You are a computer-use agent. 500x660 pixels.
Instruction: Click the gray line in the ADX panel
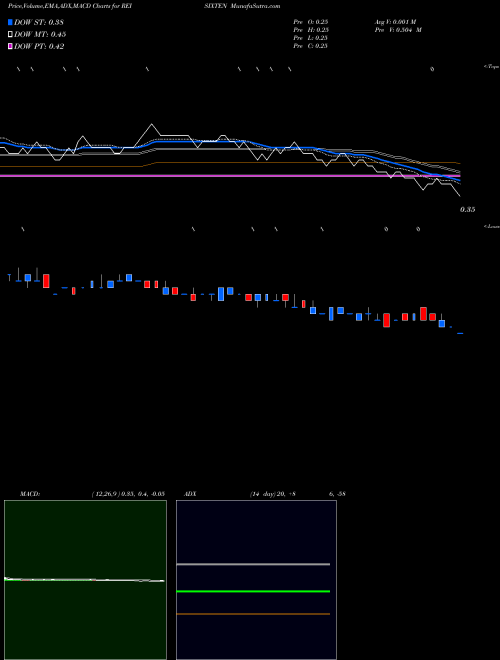coord(253,564)
